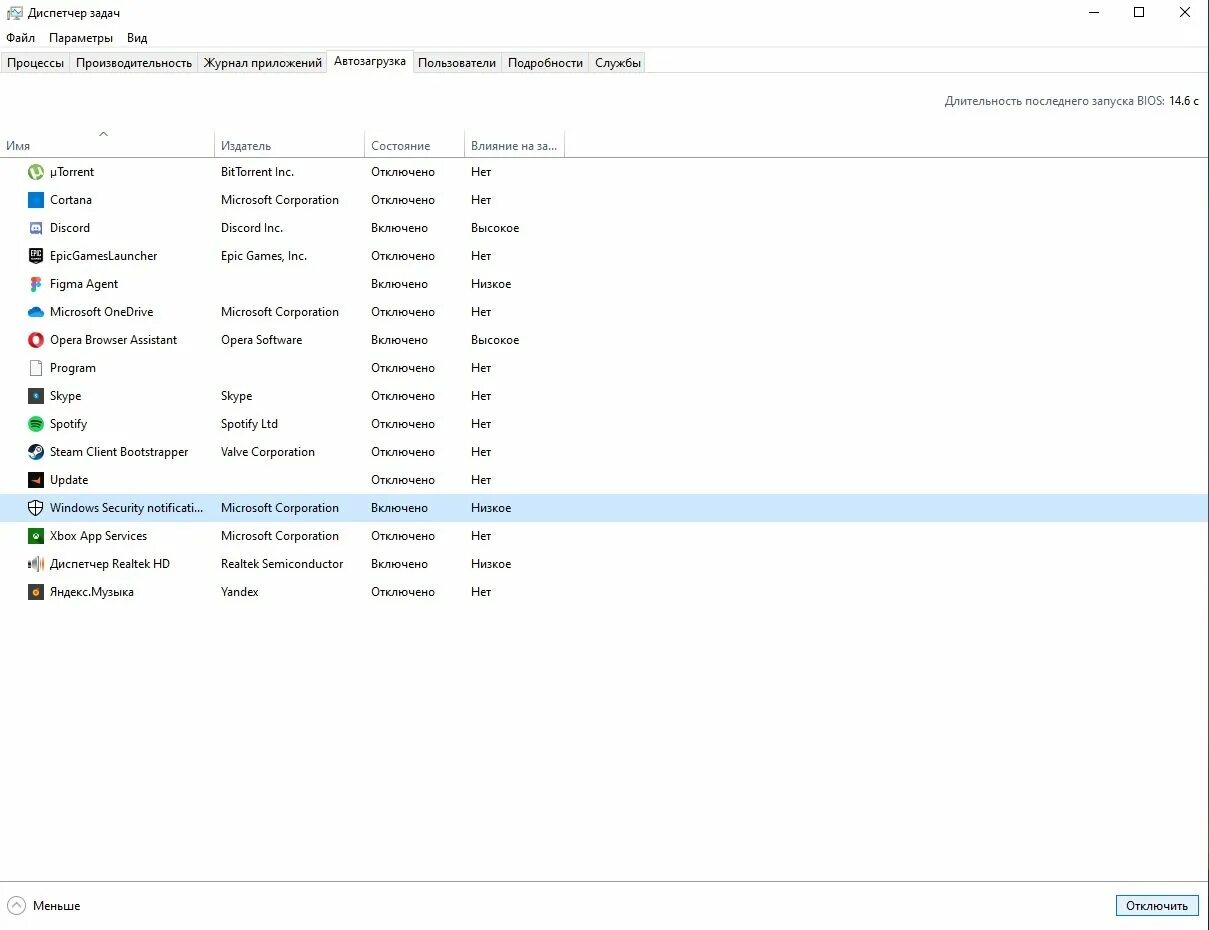Select the Discord entry name
Image resolution: width=1209 pixels, height=930 pixels.
pos(70,228)
